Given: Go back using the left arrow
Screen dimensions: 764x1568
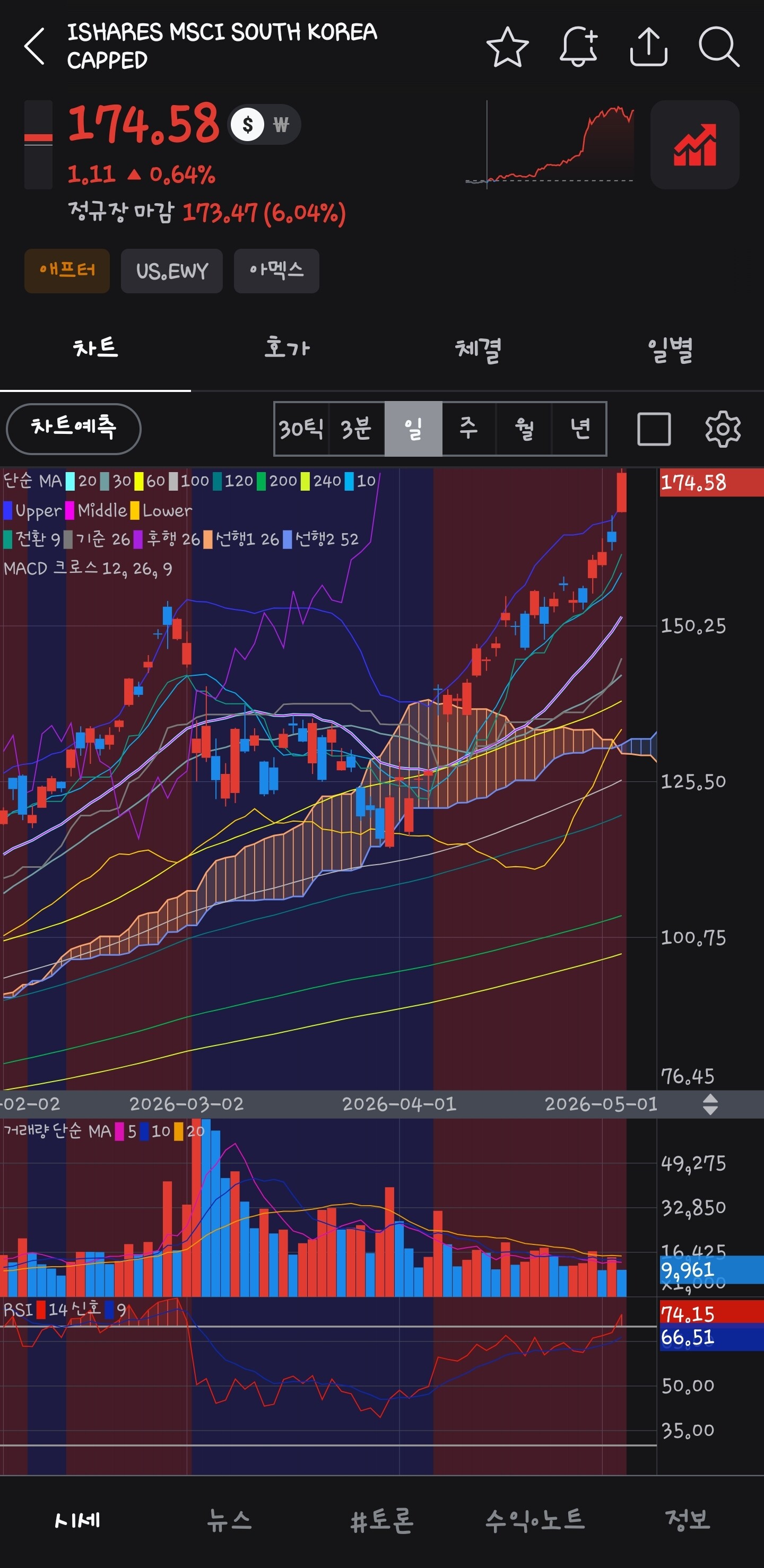Looking at the screenshot, I should (x=34, y=46).
